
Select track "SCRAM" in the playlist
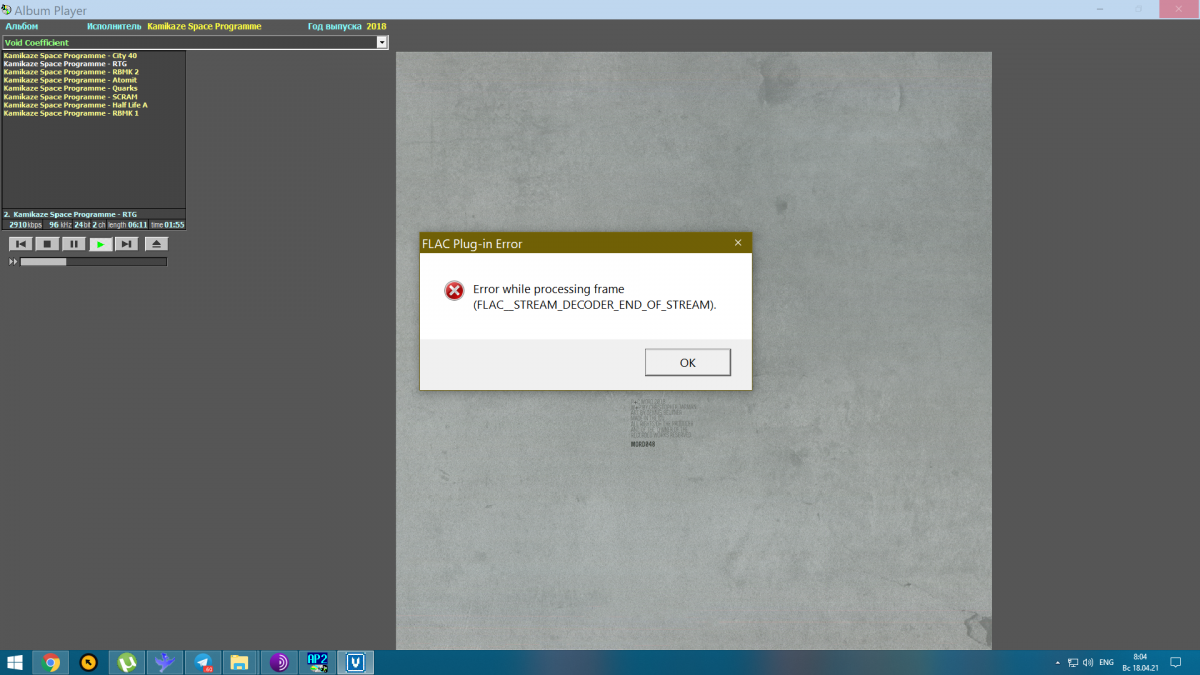tap(70, 97)
